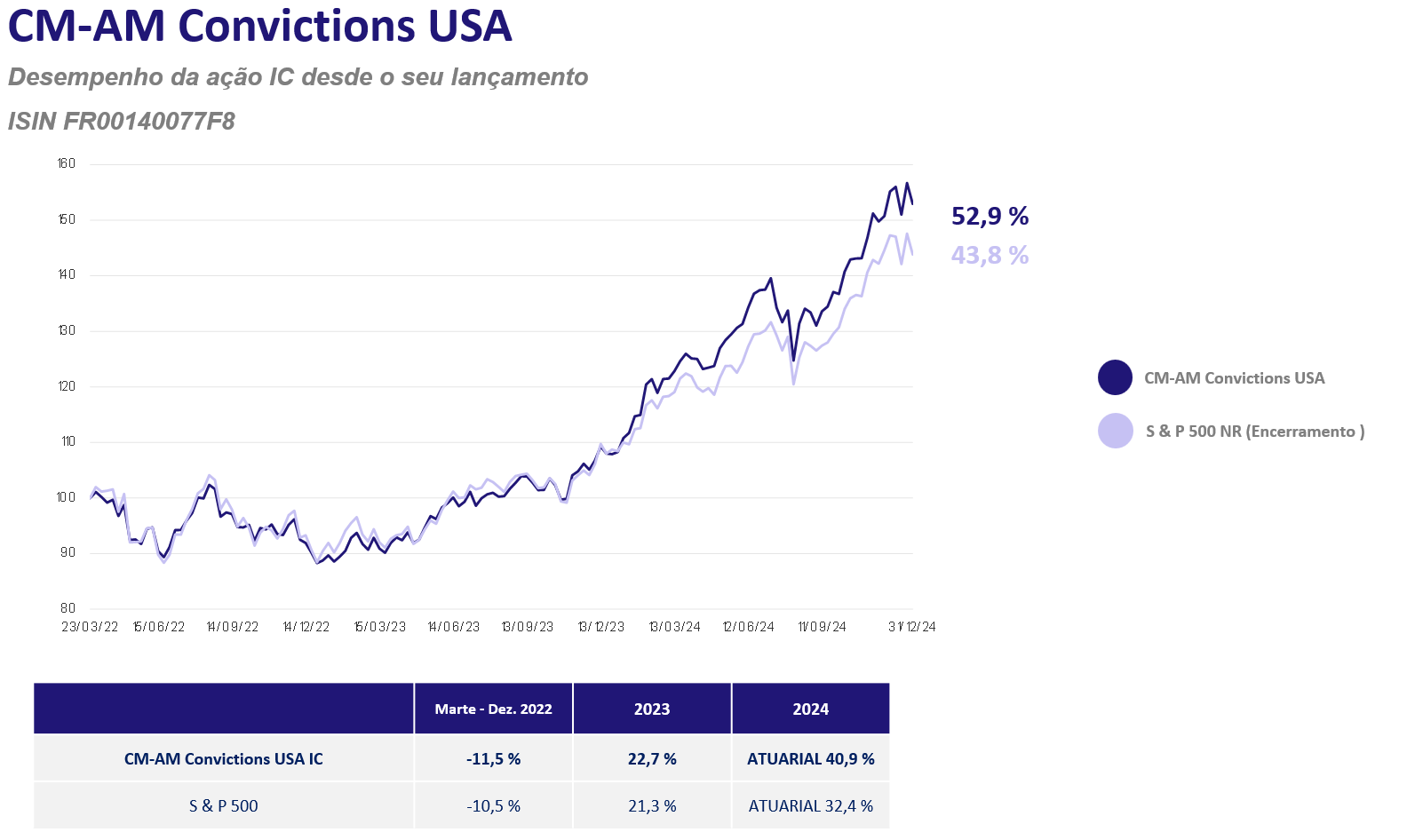Click the subtitle Desempenho da ação IC

(x=298, y=77)
